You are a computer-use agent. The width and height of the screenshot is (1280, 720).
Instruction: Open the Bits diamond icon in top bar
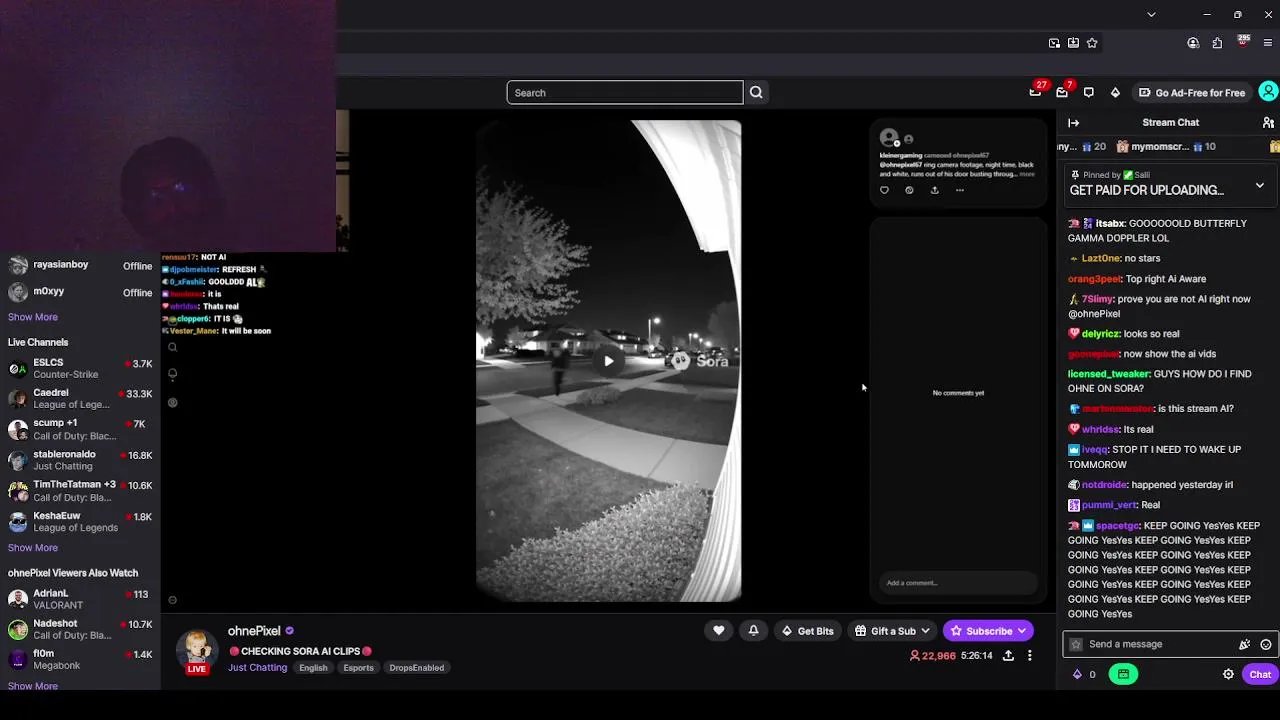(x=1115, y=92)
